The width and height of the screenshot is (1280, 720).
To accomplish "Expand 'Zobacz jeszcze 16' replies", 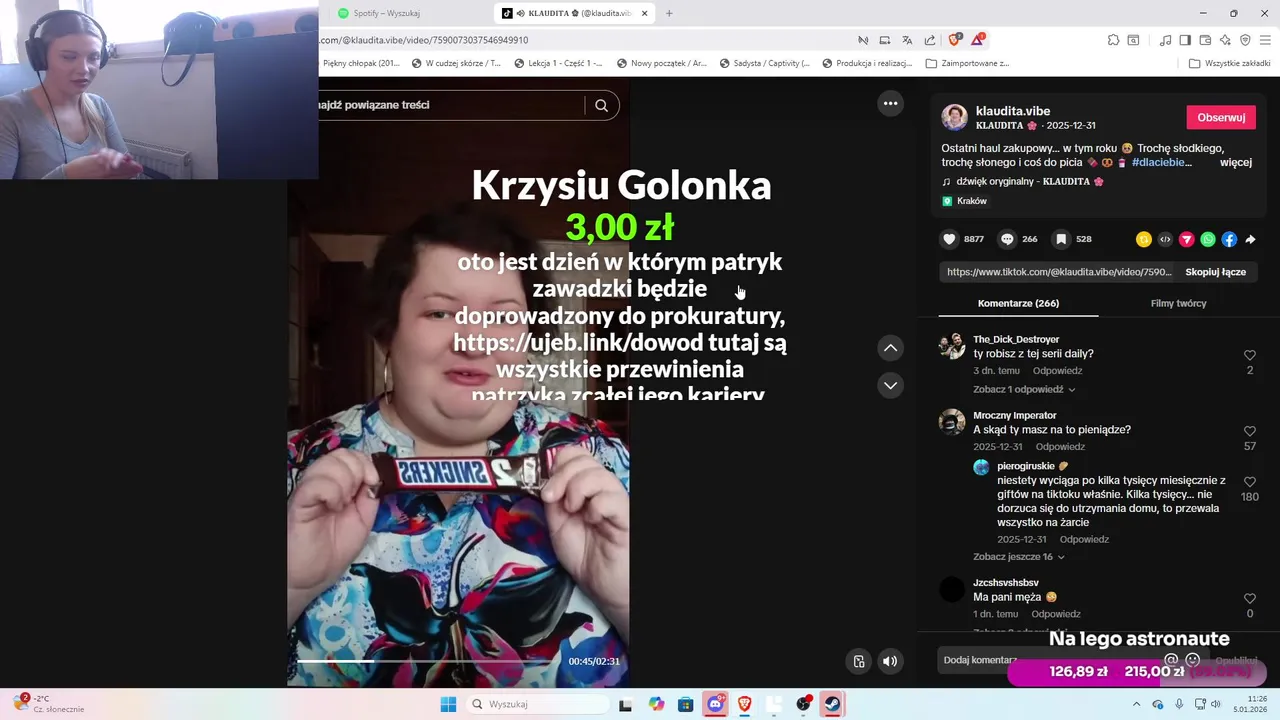I will pos(1018,557).
